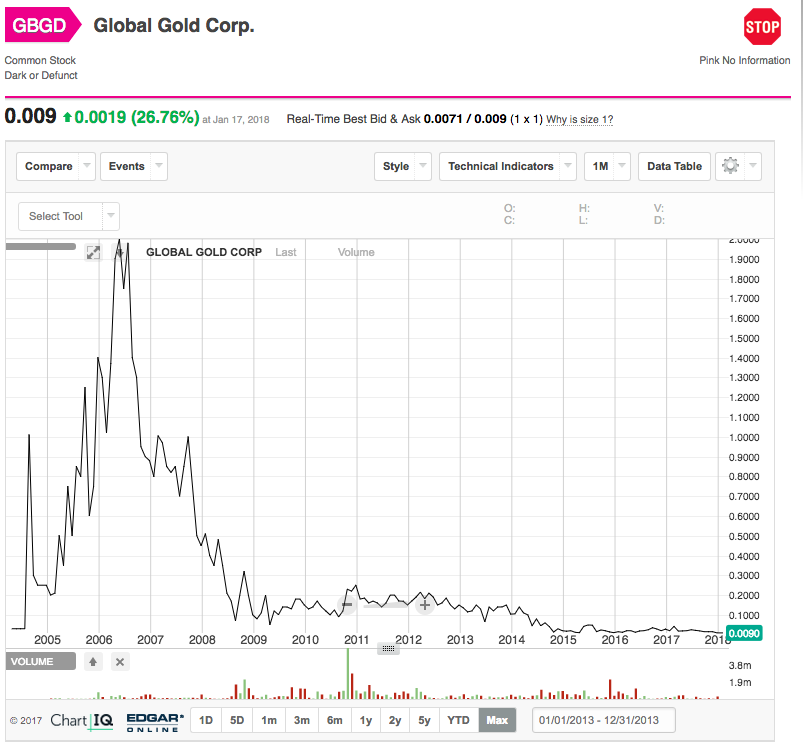Expand the Select Tool dropdown

[68, 216]
